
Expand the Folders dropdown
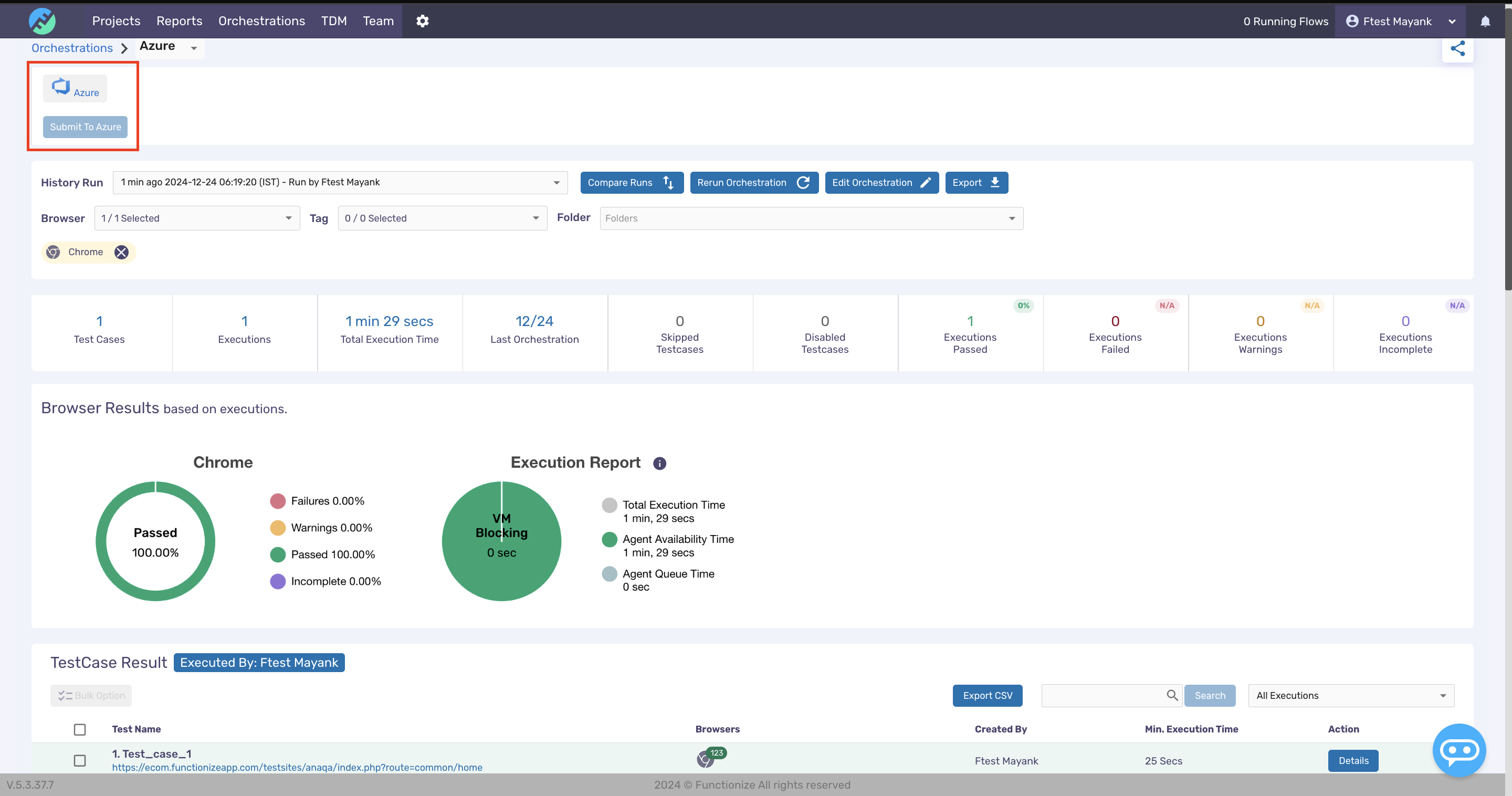point(811,218)
